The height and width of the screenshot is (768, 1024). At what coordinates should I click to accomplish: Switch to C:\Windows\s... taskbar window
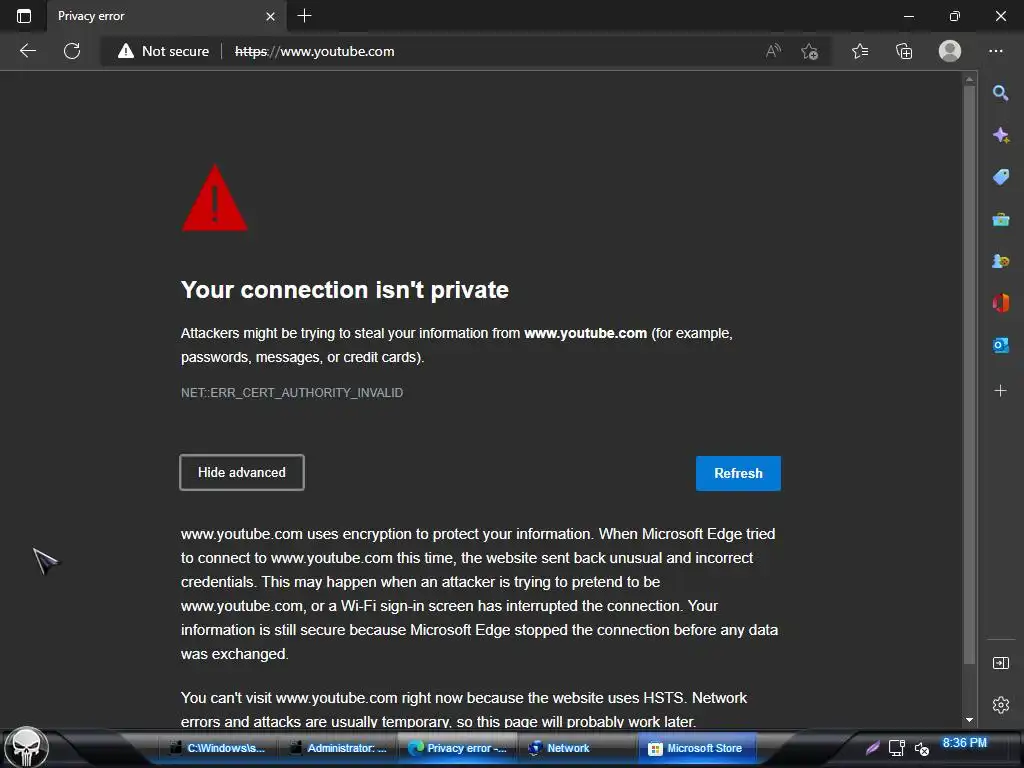[x=217, y=748]
